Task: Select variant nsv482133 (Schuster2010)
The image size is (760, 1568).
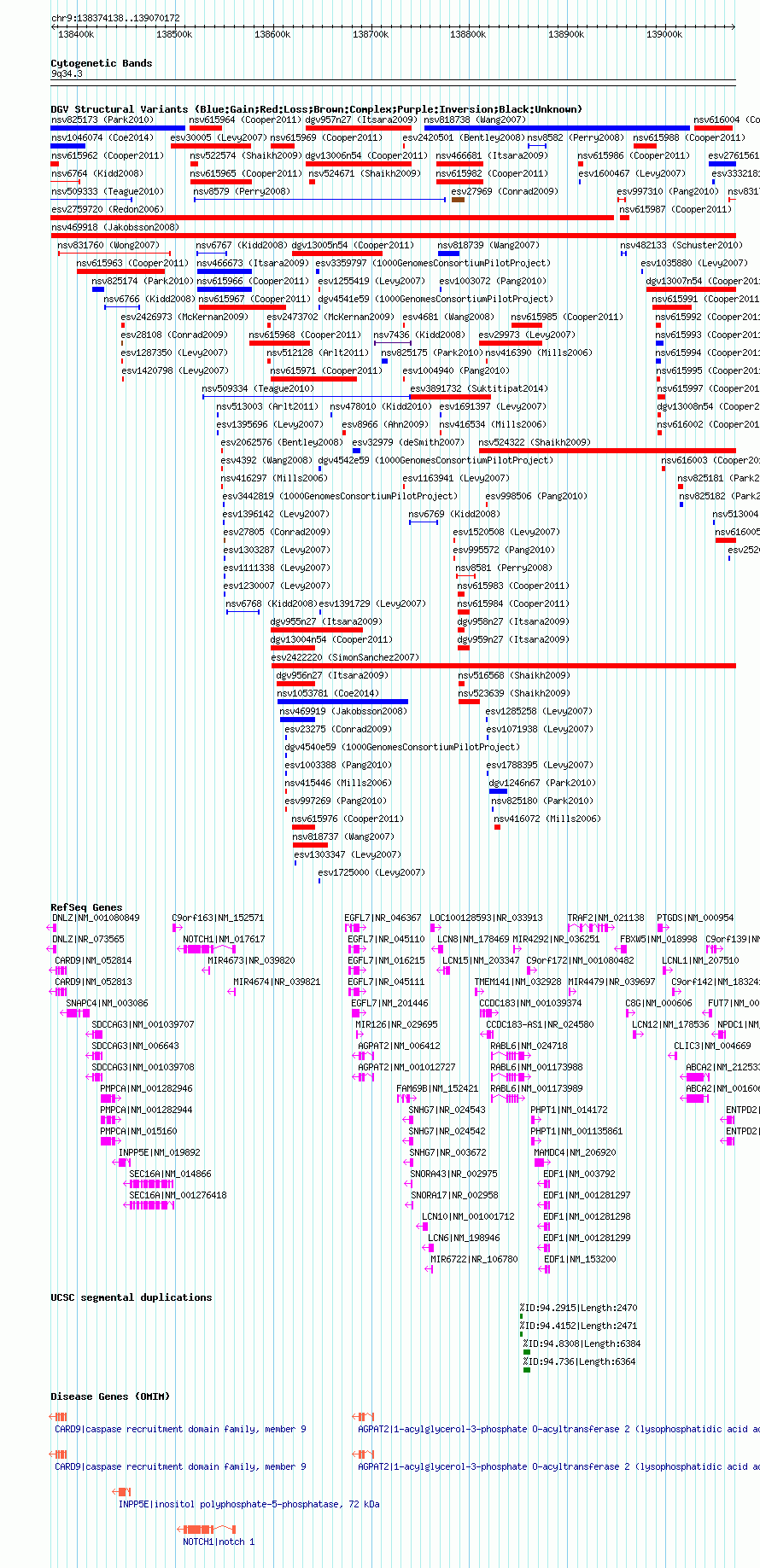Action: coord(681,245)
